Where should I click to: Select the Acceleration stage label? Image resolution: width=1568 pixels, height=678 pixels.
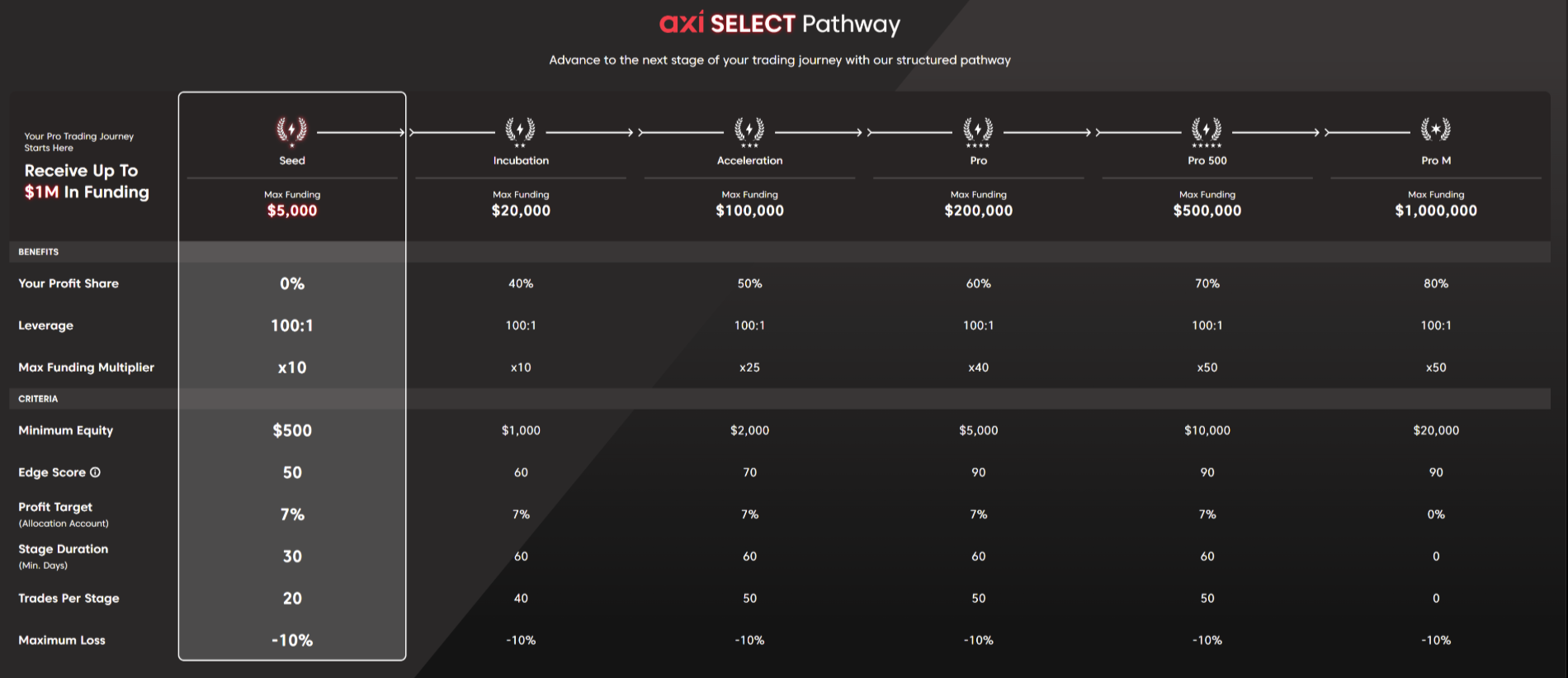[x=749, y=161]
